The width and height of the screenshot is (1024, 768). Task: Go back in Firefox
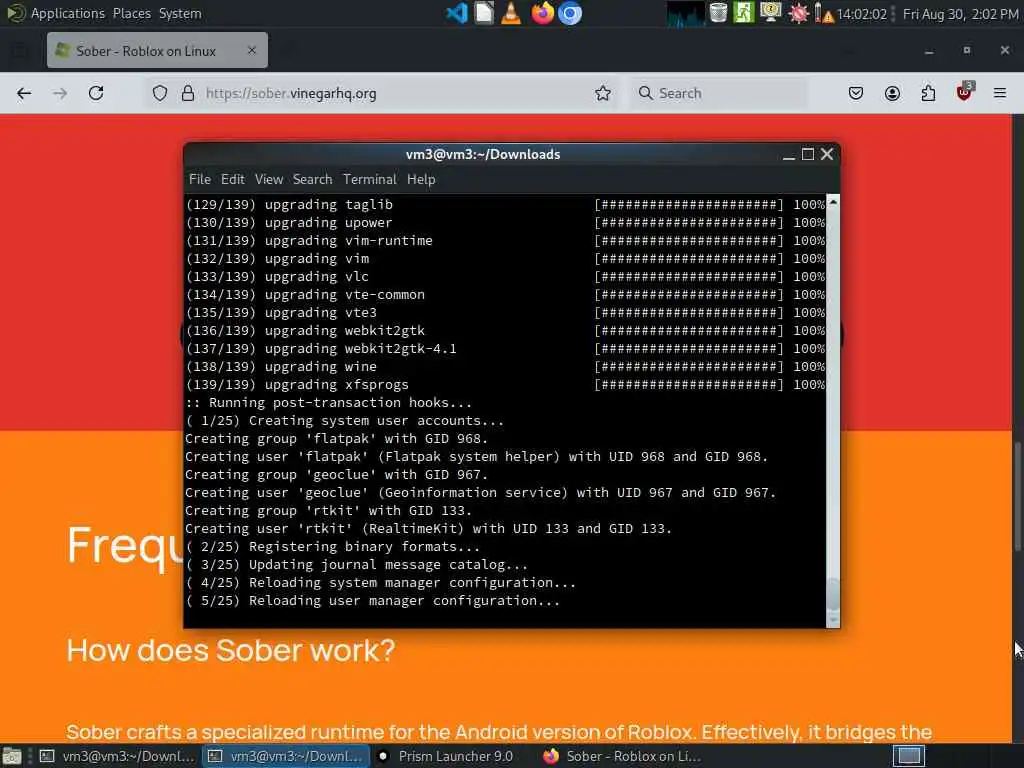coord(24,93)
